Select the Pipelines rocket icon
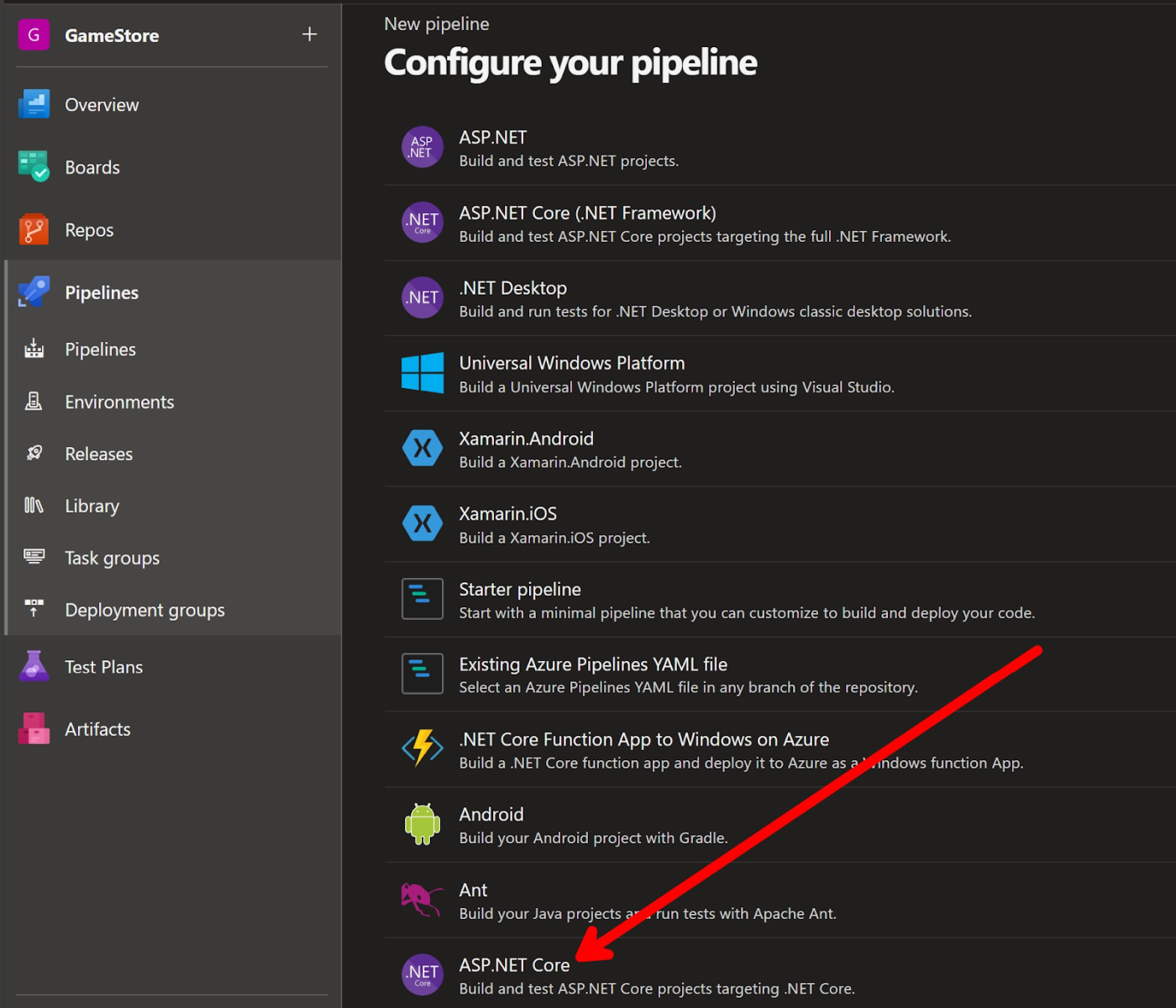 coord(34,291)
